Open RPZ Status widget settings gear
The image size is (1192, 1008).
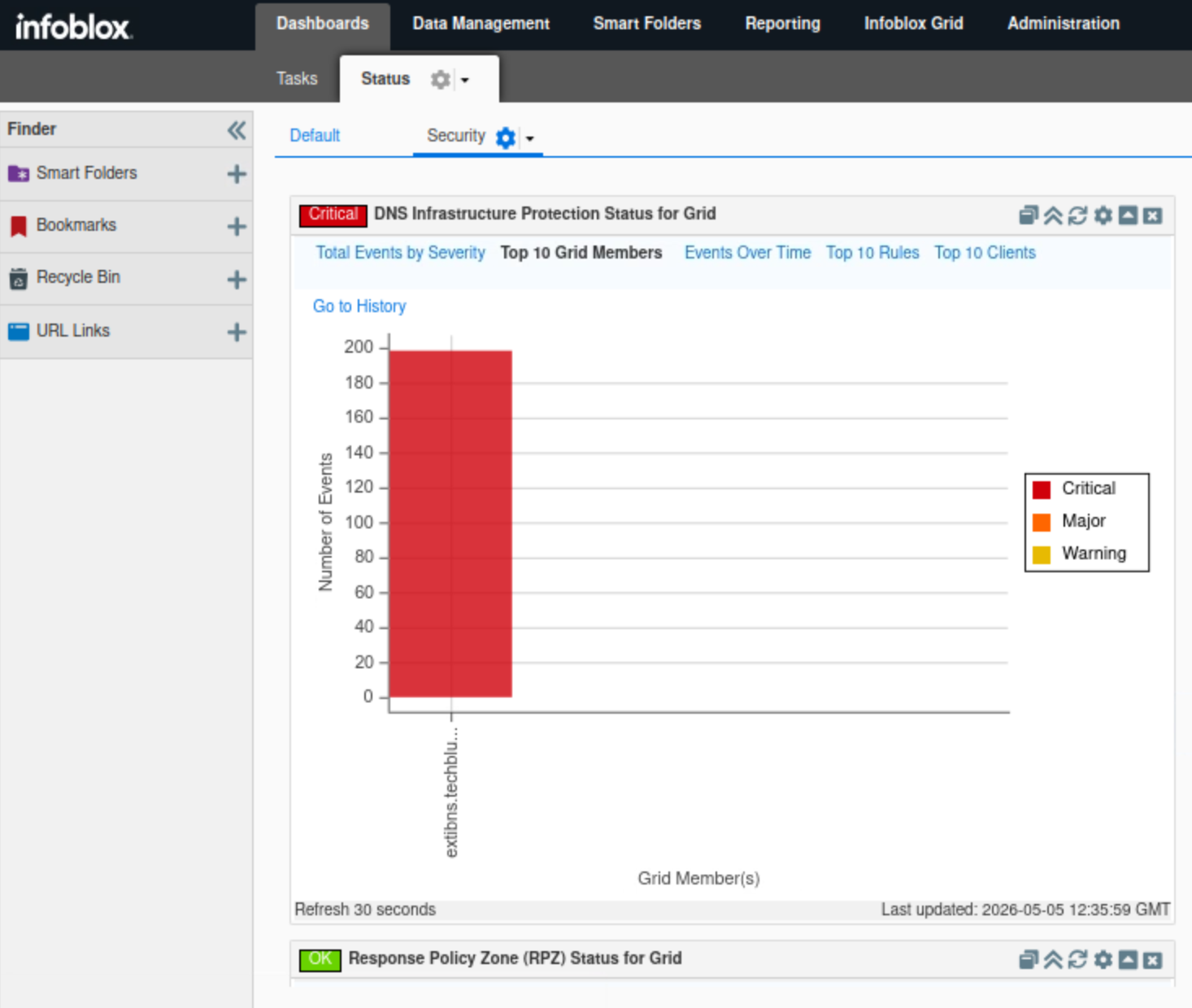coord(1103,960)
